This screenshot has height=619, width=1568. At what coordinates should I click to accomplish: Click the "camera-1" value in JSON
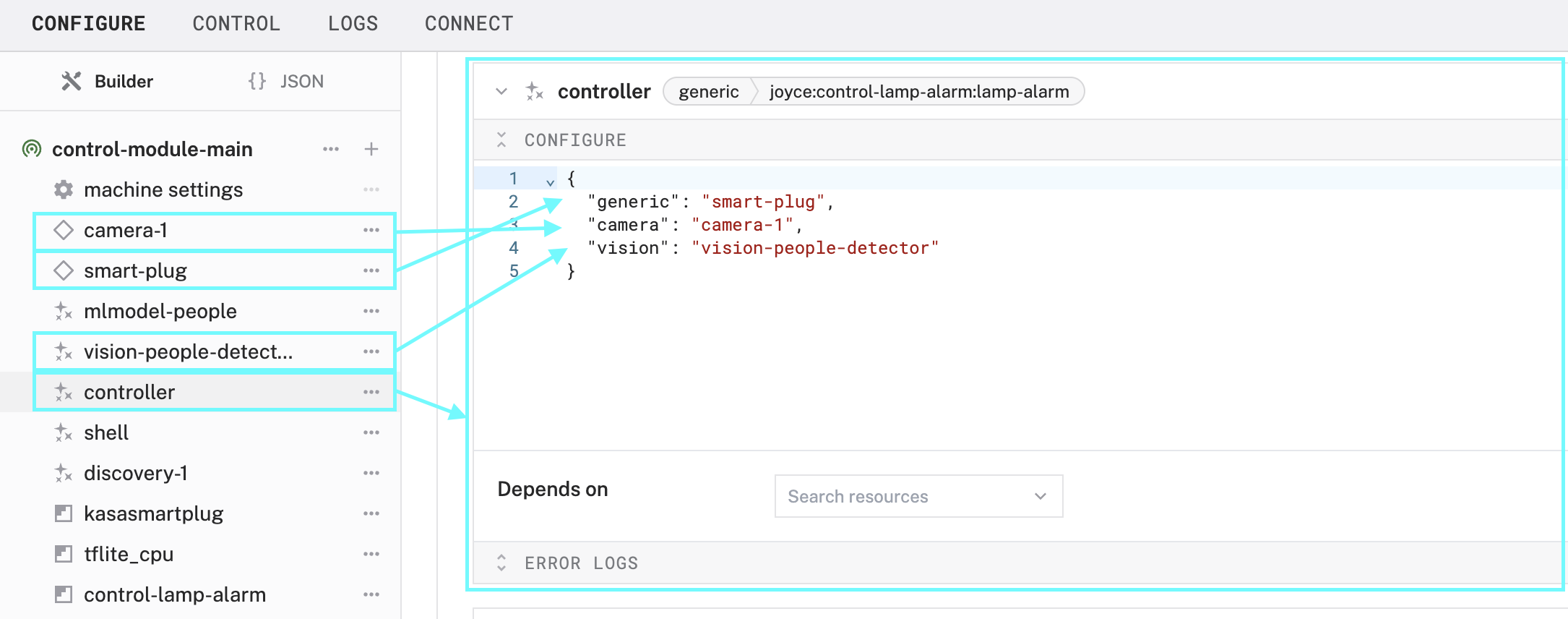[x=743, y=225]
